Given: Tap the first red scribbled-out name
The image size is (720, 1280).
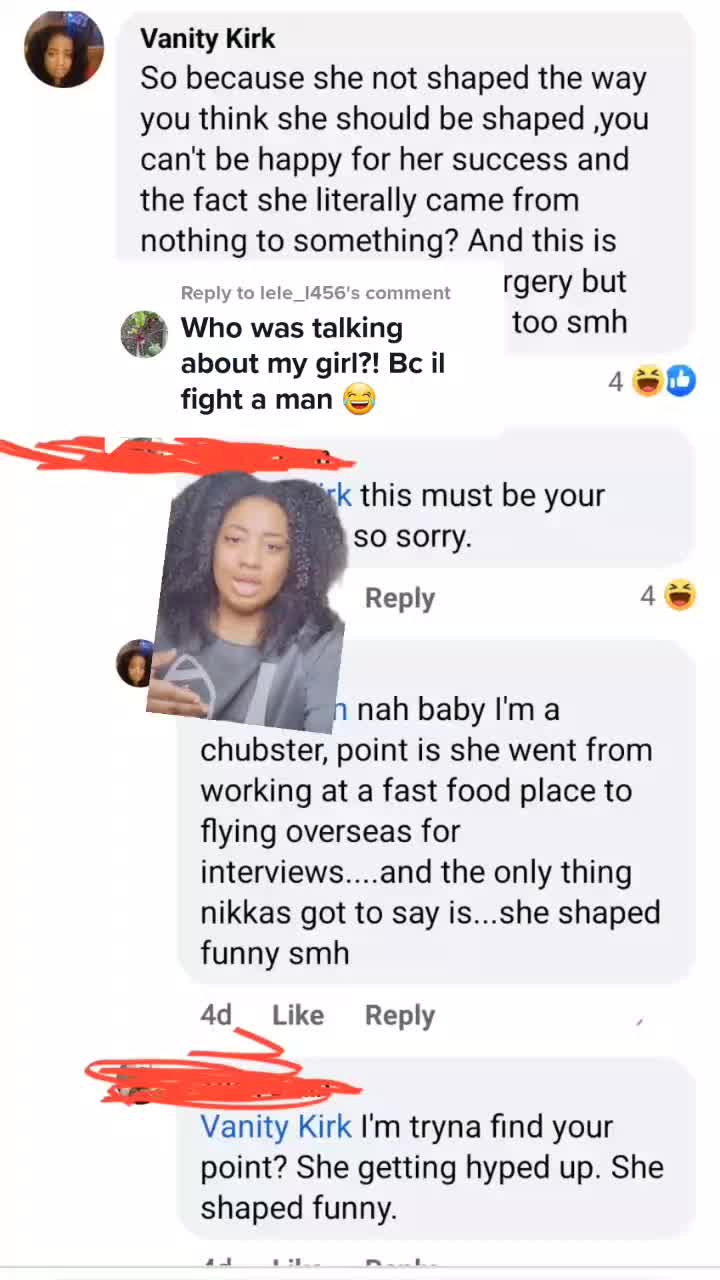Looking at the screenshot, I should pos(180,455).
